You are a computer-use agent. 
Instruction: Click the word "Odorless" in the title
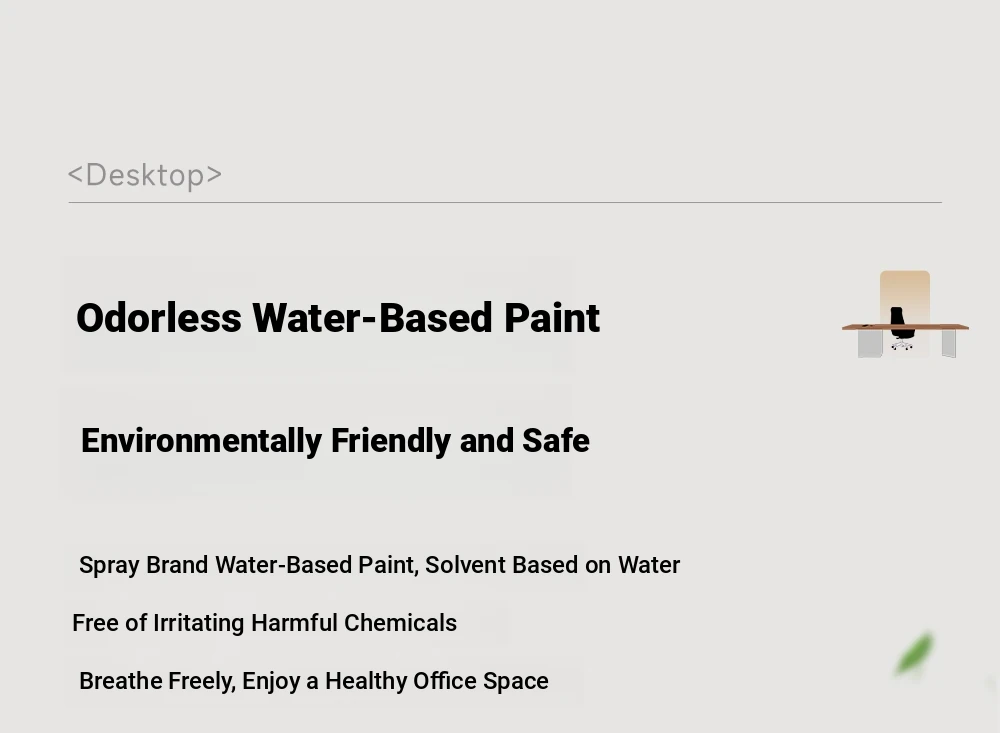pyautogui.click(x=159, y=318)
